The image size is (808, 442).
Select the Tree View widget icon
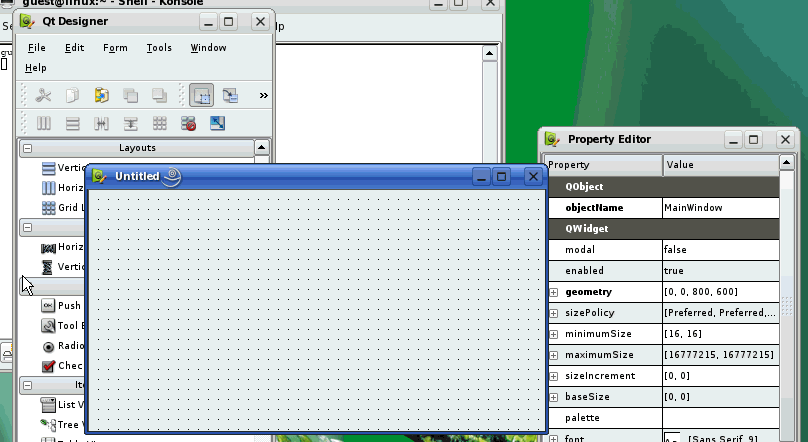(x=48, y=424)
